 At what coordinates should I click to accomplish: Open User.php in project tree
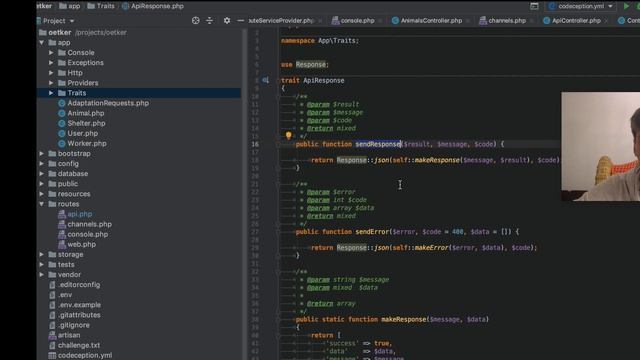78,133
